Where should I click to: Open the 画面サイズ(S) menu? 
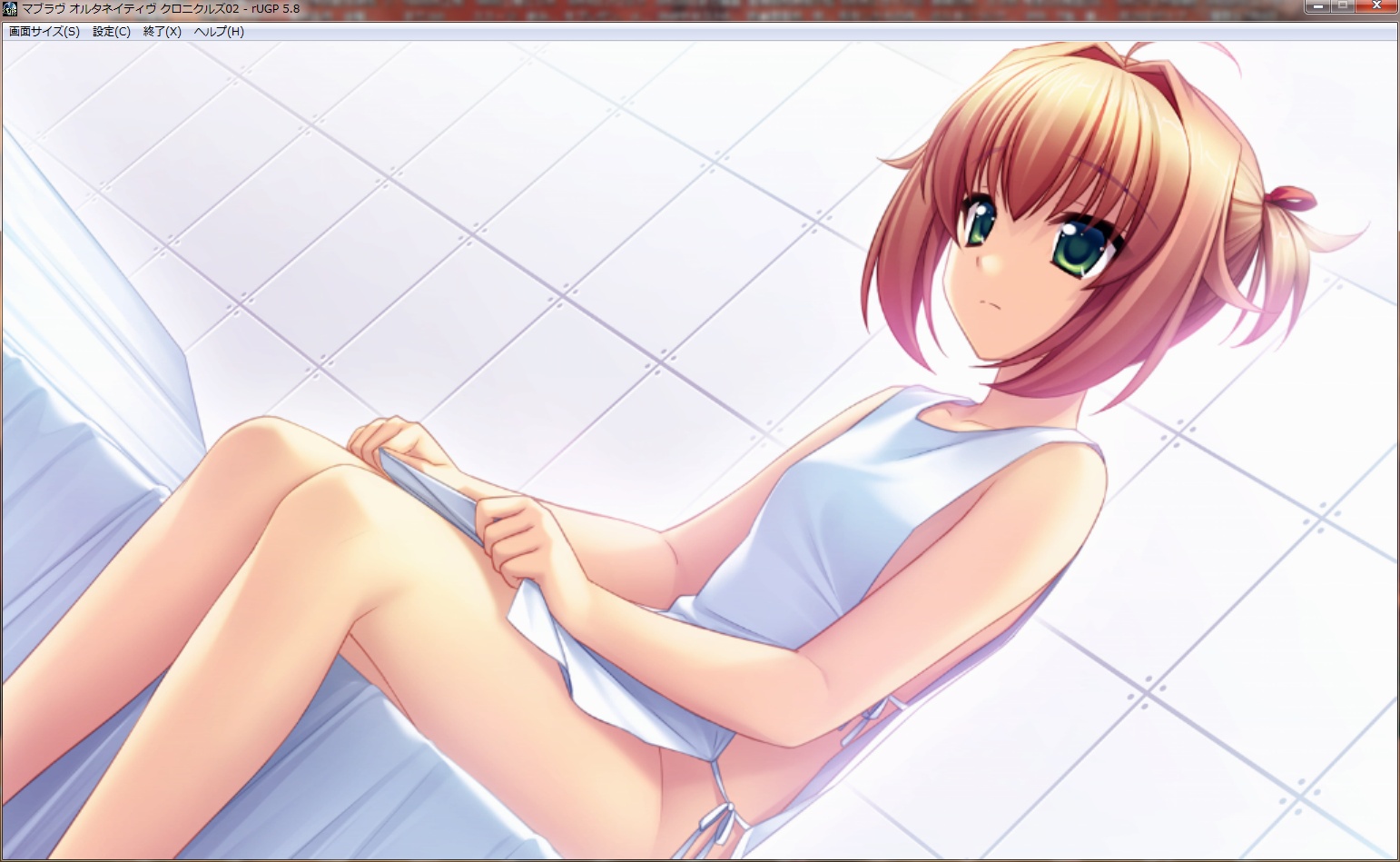[44, 32]
